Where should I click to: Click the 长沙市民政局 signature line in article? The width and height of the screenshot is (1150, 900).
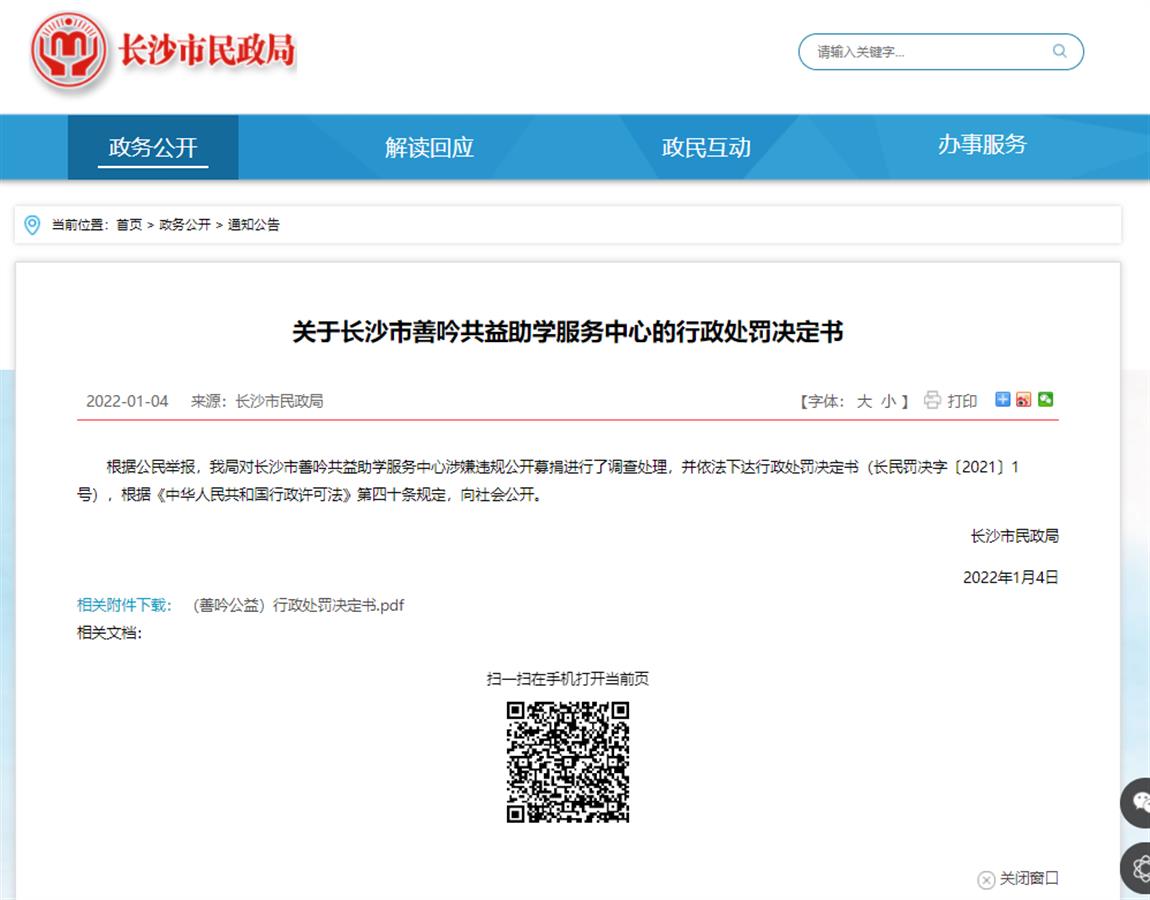[1014, 536]
